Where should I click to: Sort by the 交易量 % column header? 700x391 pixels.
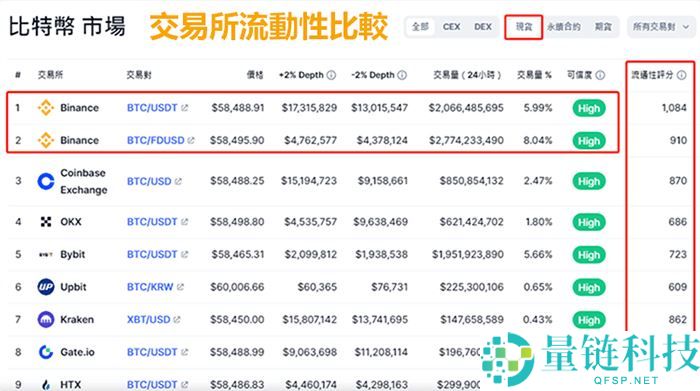[534, 75]
